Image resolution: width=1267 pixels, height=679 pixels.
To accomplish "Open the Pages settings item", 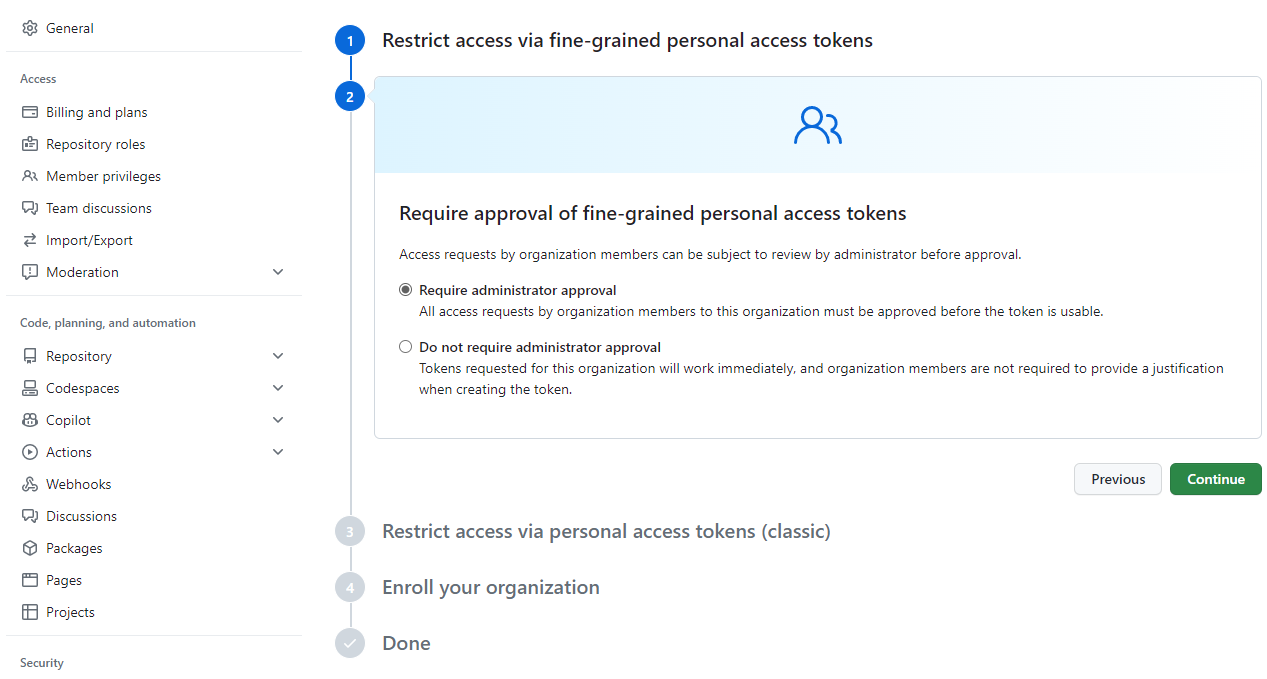I will [x=154, y=580].
